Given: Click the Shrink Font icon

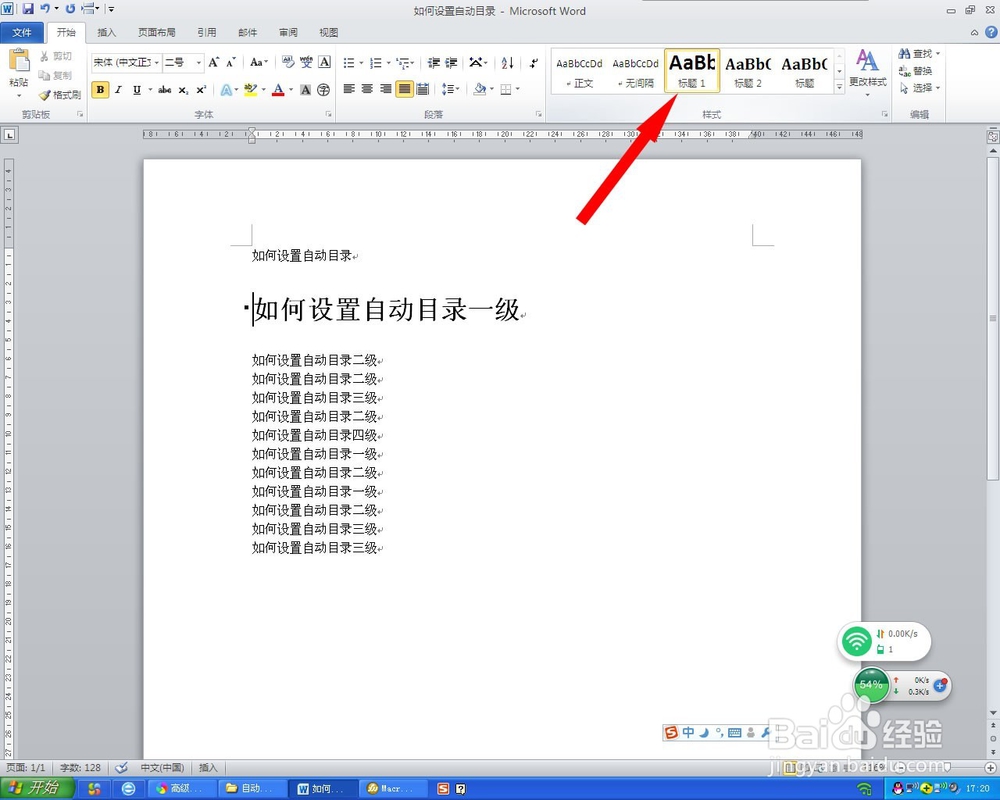Looking at the screenshot, I should click(x=231, y=62).
